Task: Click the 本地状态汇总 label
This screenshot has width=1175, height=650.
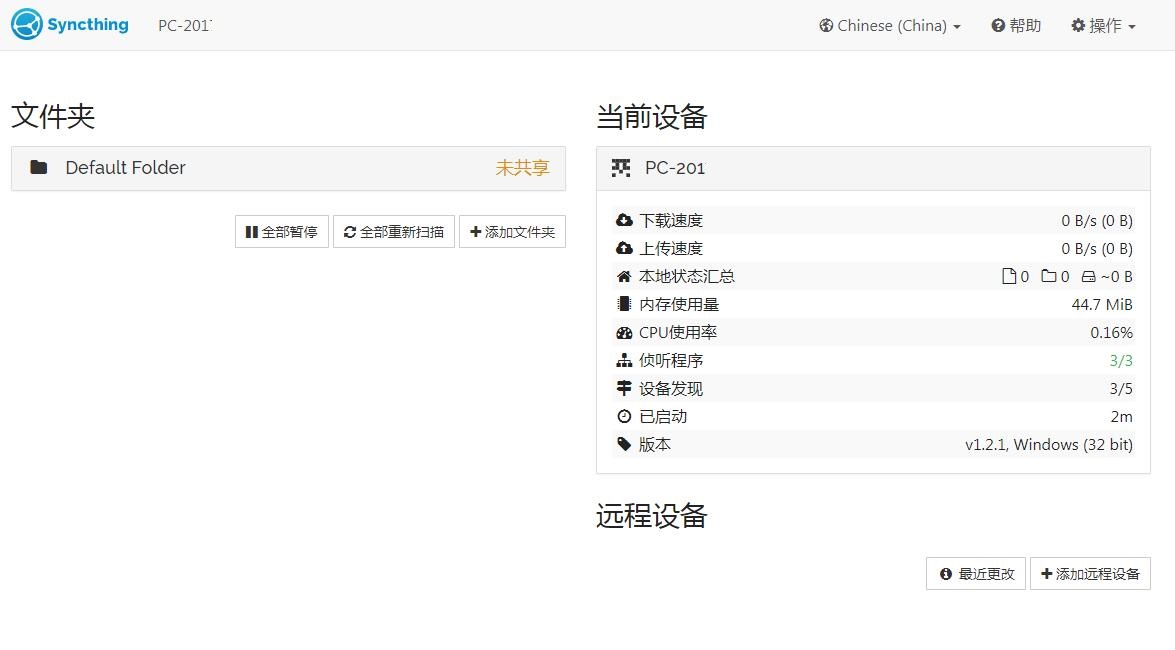Action: pos(686,277)
